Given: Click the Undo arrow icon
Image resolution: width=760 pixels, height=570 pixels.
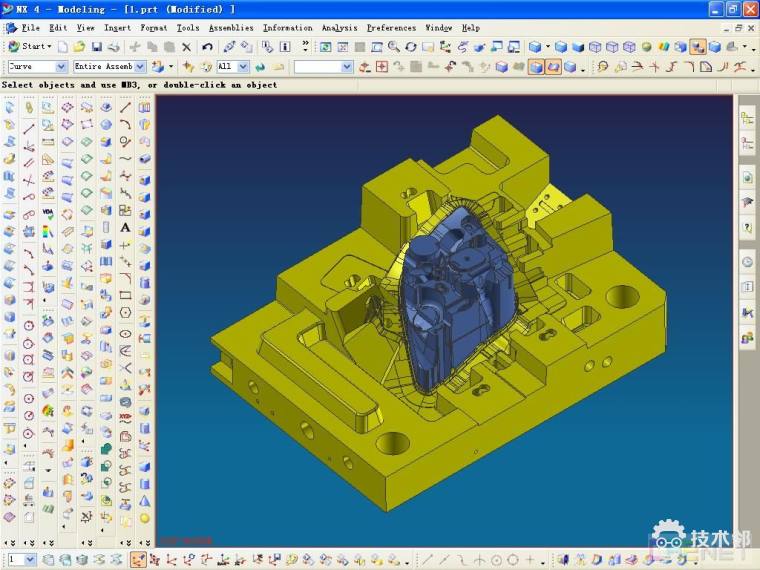Looking at the screenshot, I should [207, 47].
